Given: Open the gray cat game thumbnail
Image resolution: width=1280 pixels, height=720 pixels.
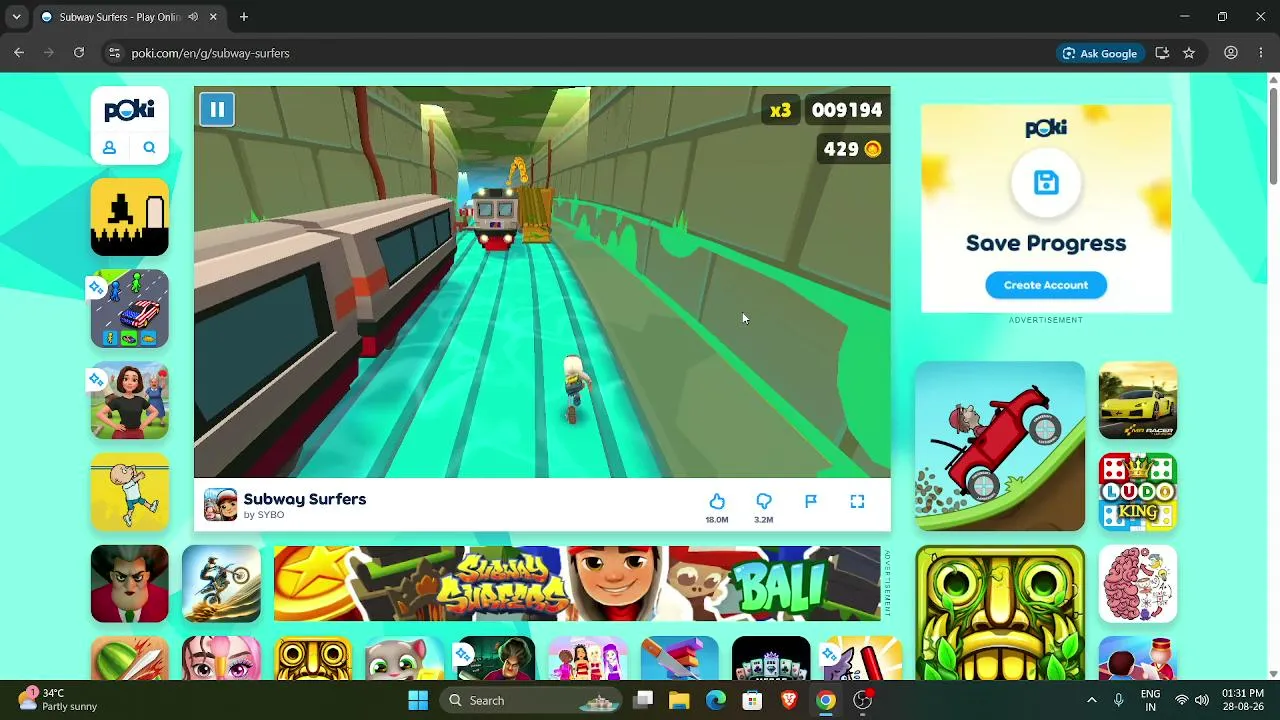Looking at the screenshot, I should point(404,659).
